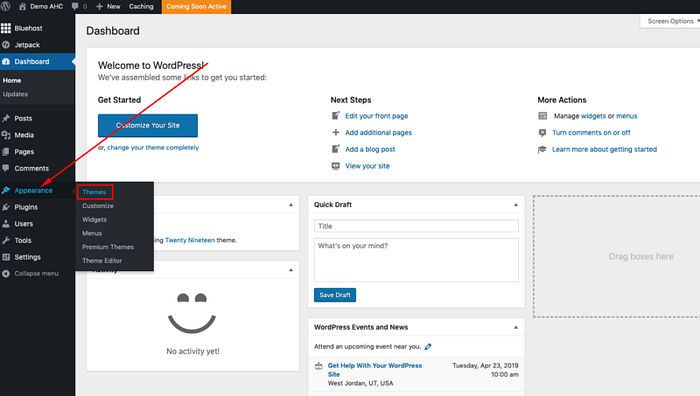Click the Posts pin icon in the sidebar

[x=6, y=118]
